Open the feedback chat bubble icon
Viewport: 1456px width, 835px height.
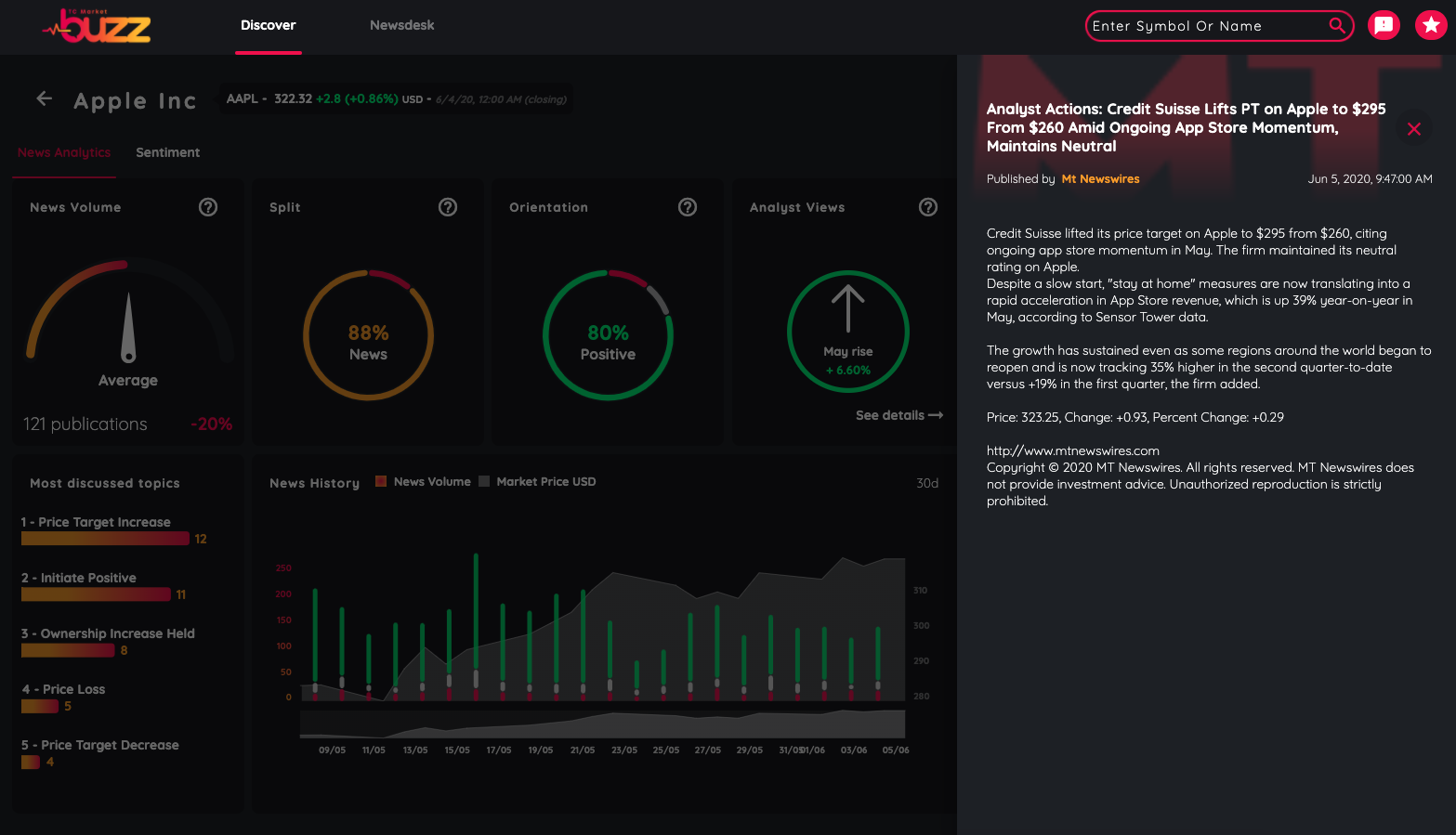(x=1384, y=26)
